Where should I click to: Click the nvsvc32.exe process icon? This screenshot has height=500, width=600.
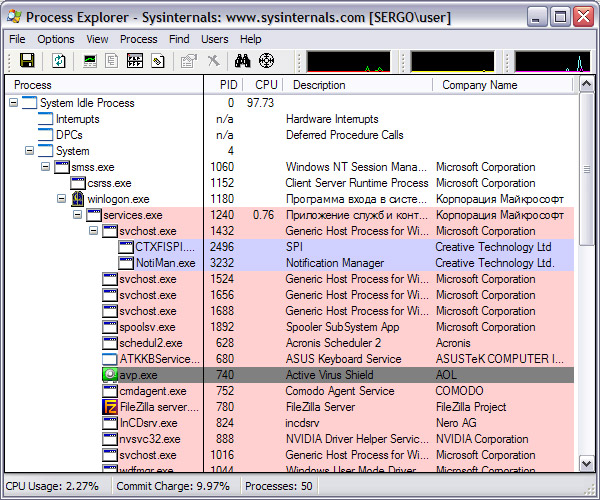coord(109,439)
